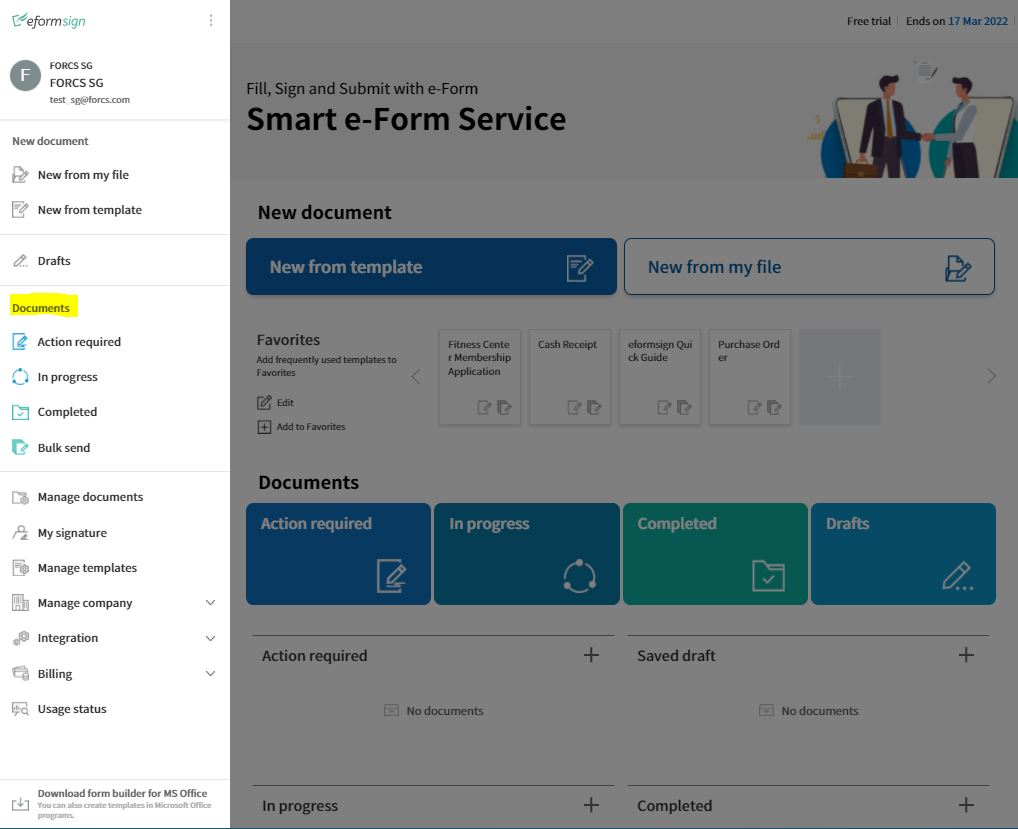Click the Edit pencil icon under Favorites
The image size is (1018, 829).
[x=263, y=402]
